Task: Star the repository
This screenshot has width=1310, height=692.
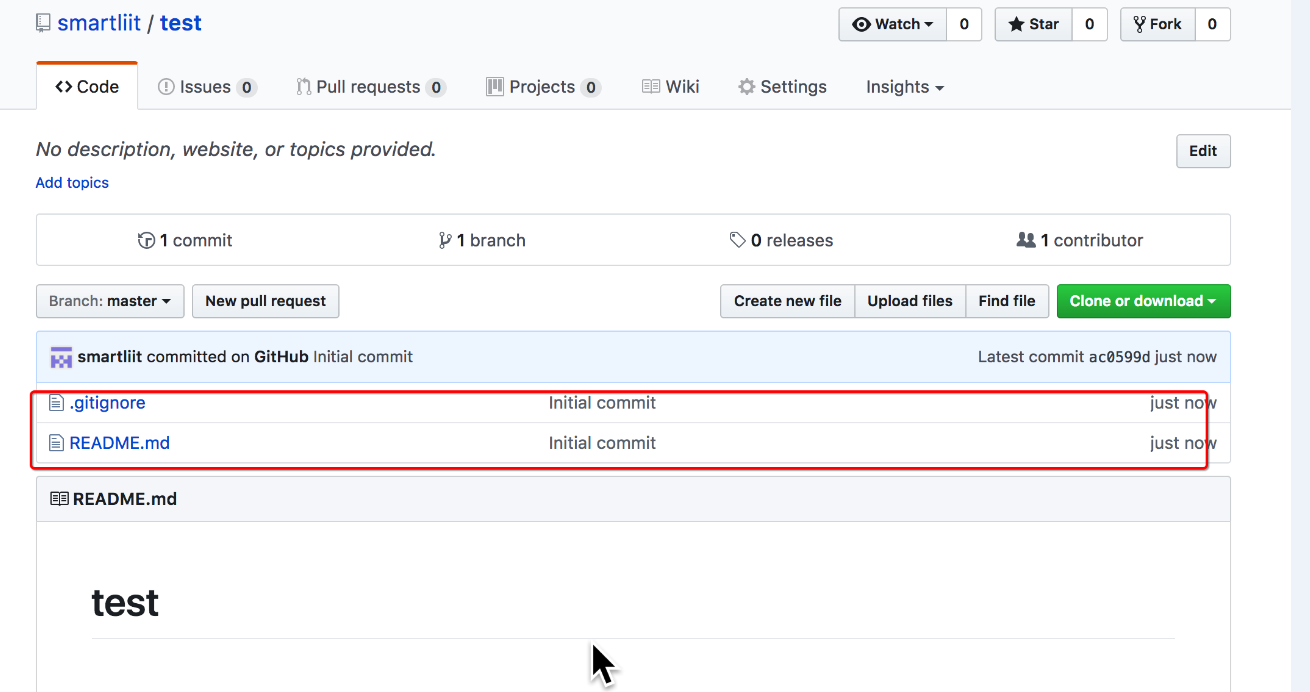Action: (x=1033, y=24)
